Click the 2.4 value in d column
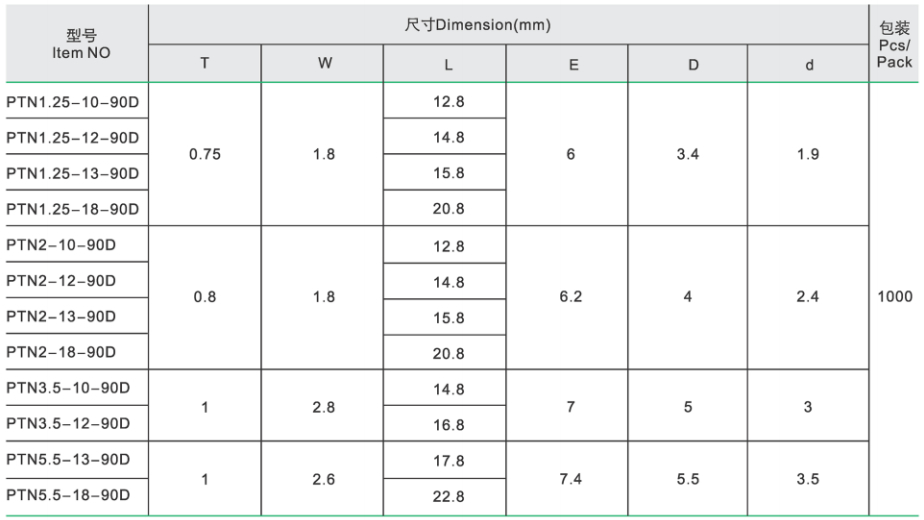This screenshot has width=924, height=520. click(x=809, y=298)
